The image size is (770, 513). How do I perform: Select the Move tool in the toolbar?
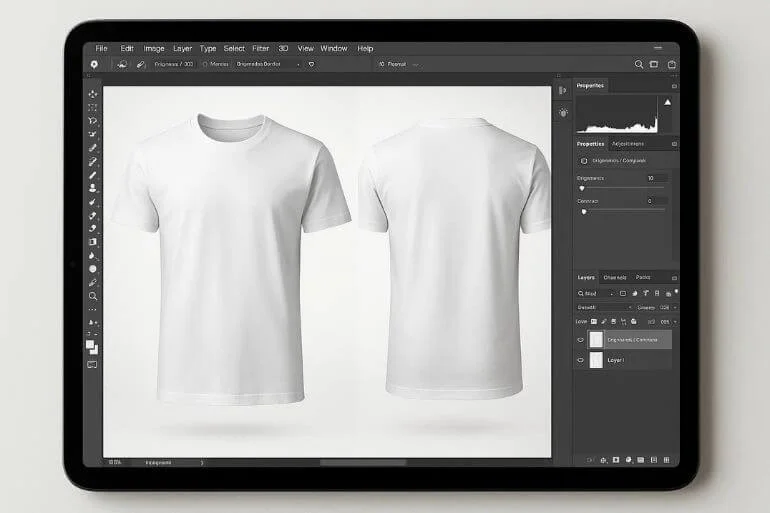92,93
